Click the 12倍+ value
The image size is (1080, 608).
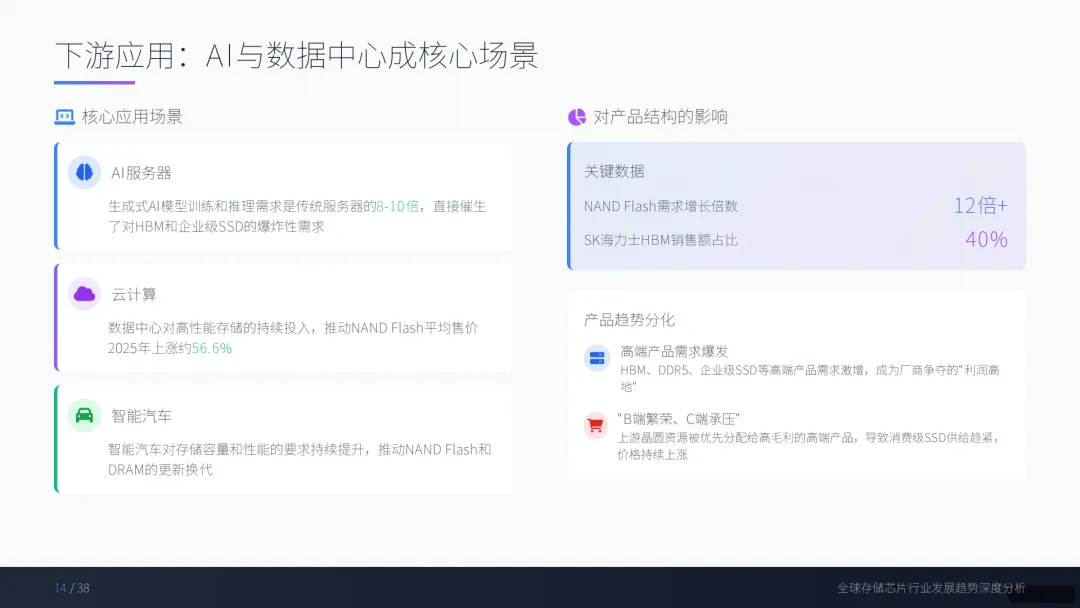pyautogui.click(x=980, y=205)
